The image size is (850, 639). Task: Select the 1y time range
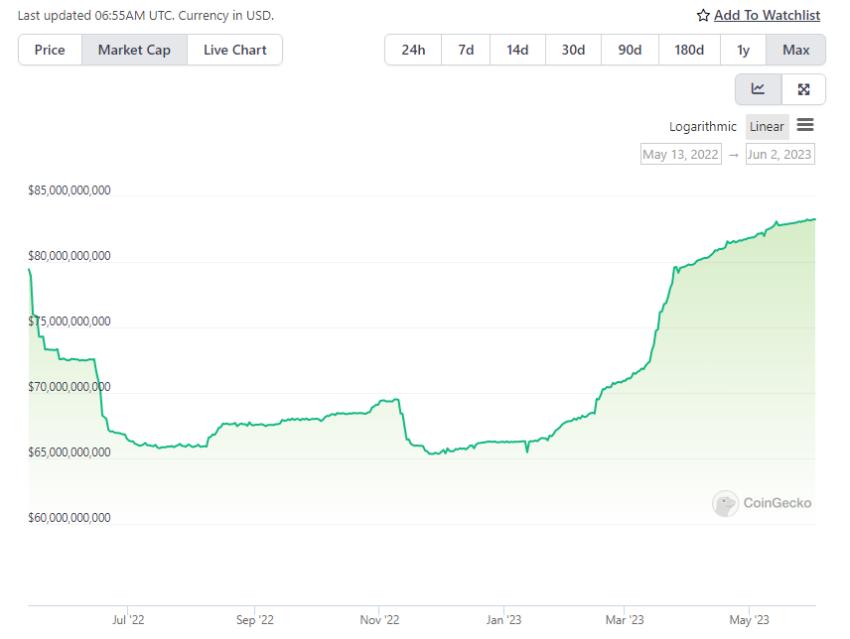coord(743,50)
